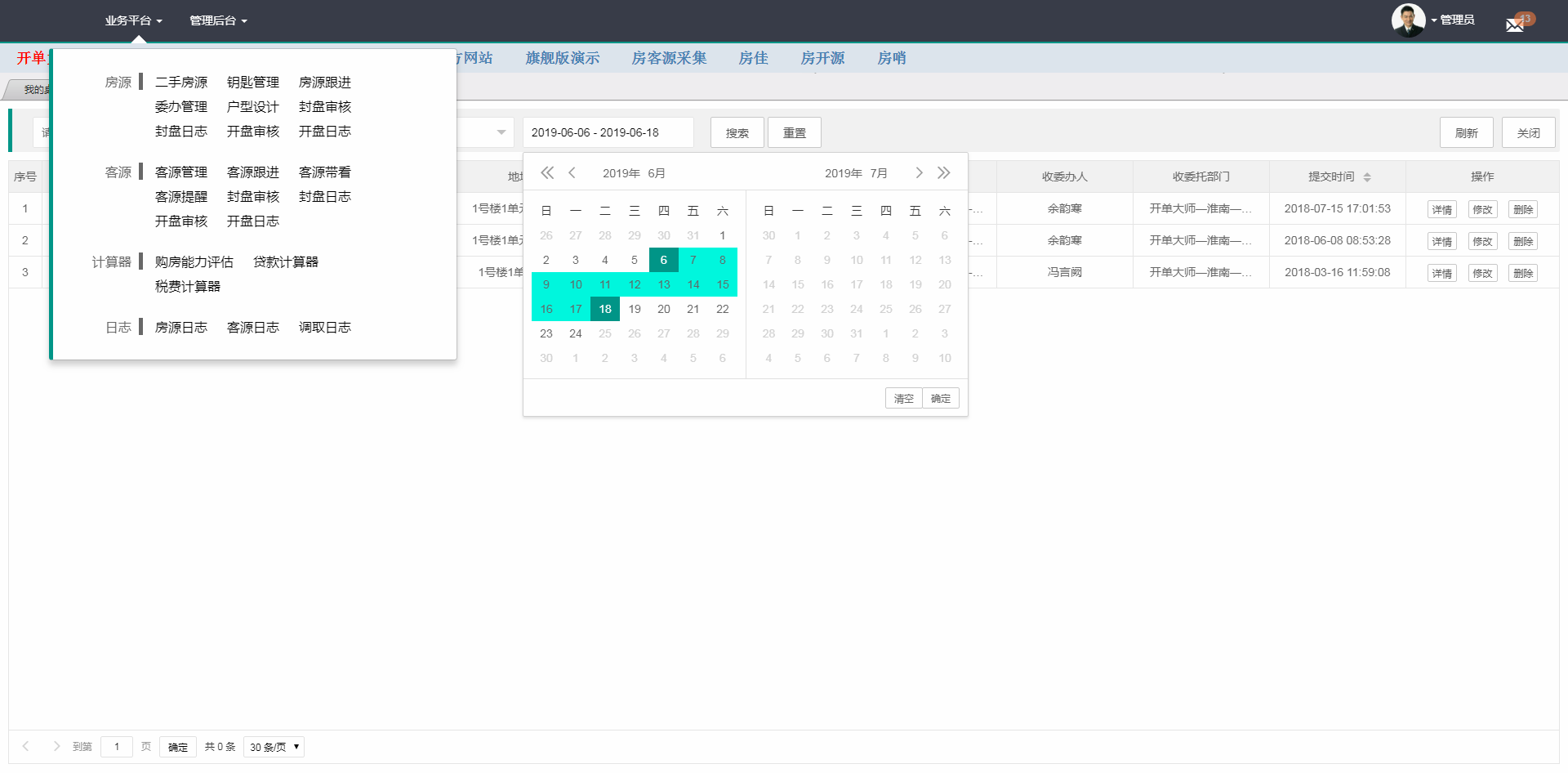Advance calendar to next month
1568x773 pixels.
[919, 173]
